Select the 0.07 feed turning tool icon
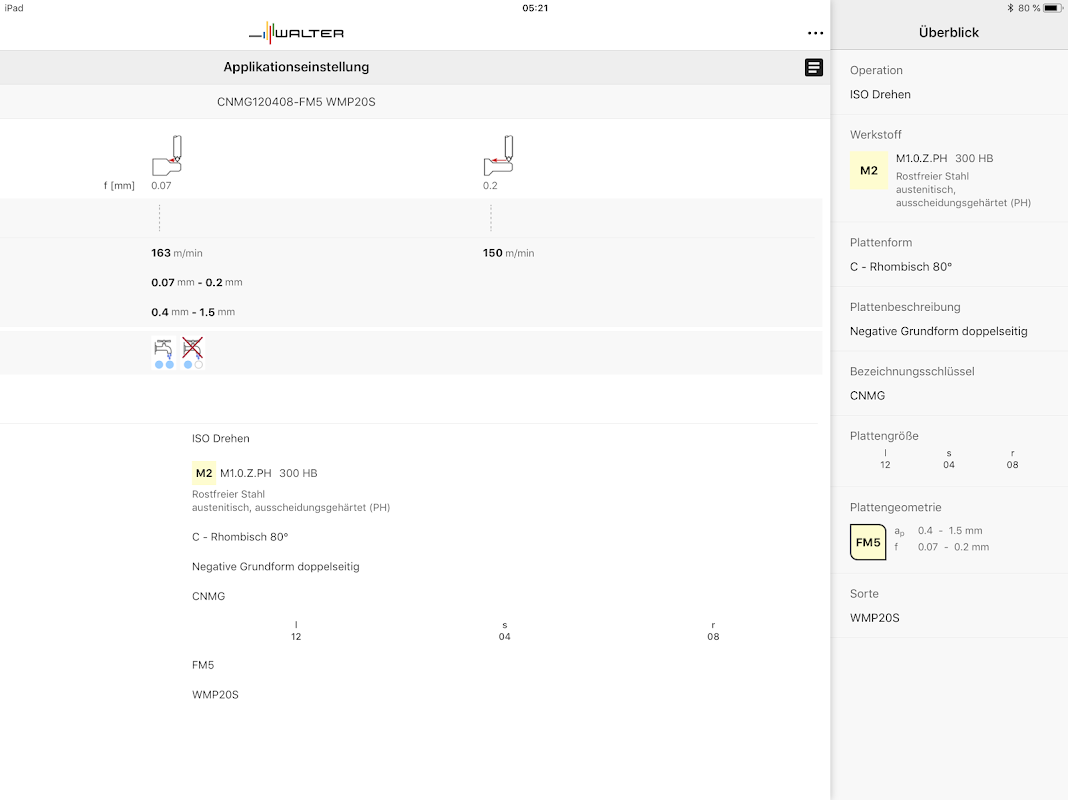The image size is (1068, 800). click(167, 156)
